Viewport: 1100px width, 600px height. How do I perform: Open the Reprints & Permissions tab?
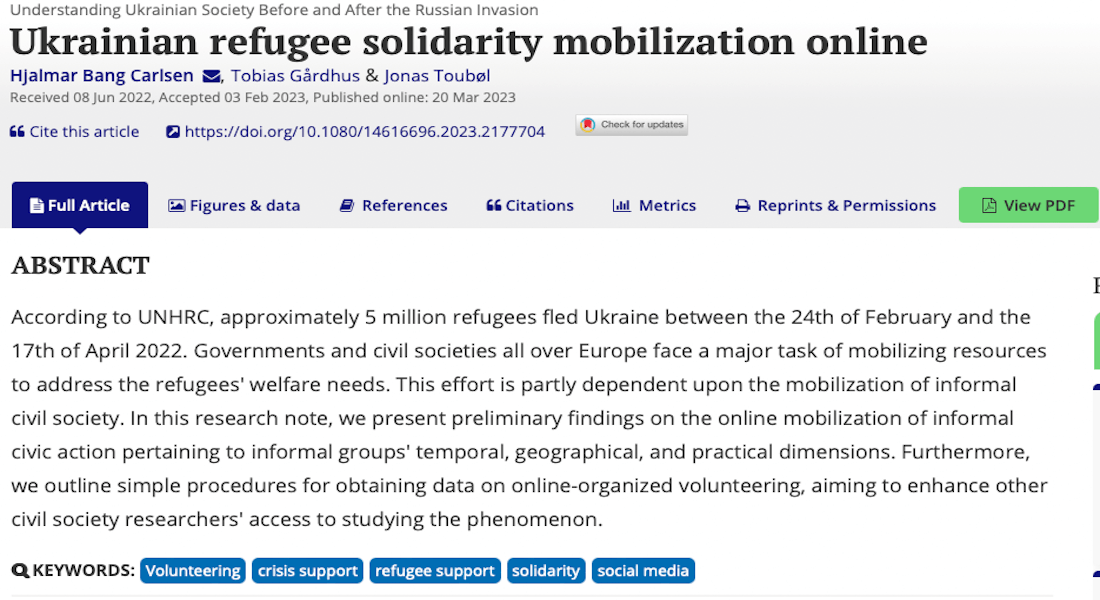tap(836, 206)
